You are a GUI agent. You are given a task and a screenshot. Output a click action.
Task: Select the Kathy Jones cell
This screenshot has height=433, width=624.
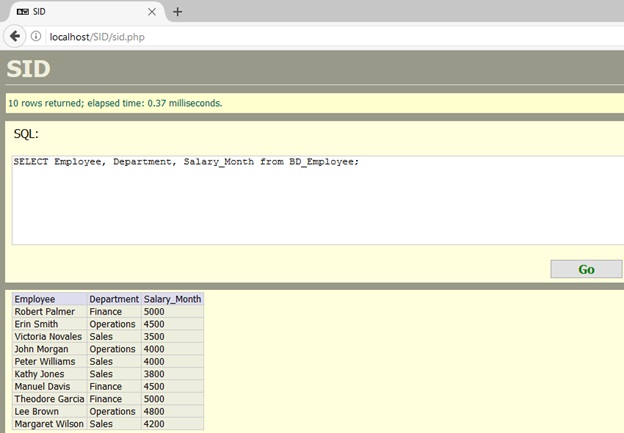coord(50,374)
